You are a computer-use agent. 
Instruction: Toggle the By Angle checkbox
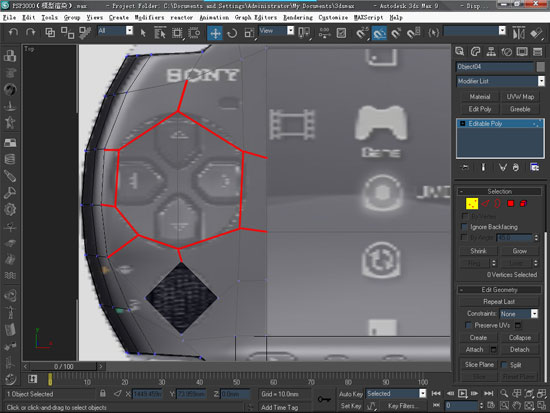[465, 238]
